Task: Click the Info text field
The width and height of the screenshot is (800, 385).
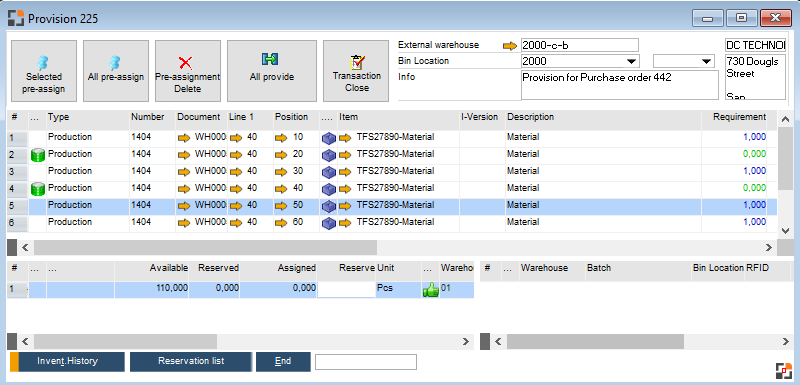Action: click(x=619, y=85)
